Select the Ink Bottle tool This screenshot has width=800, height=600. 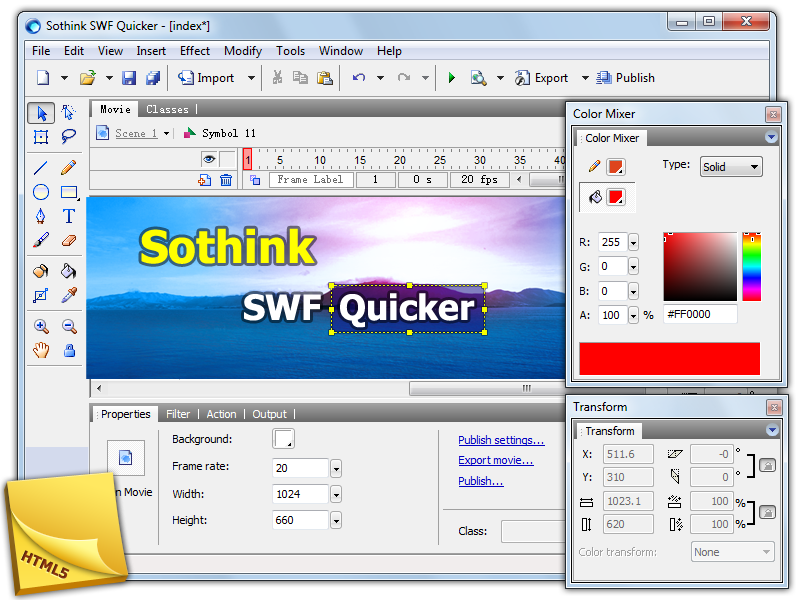[x=41, y=271]
